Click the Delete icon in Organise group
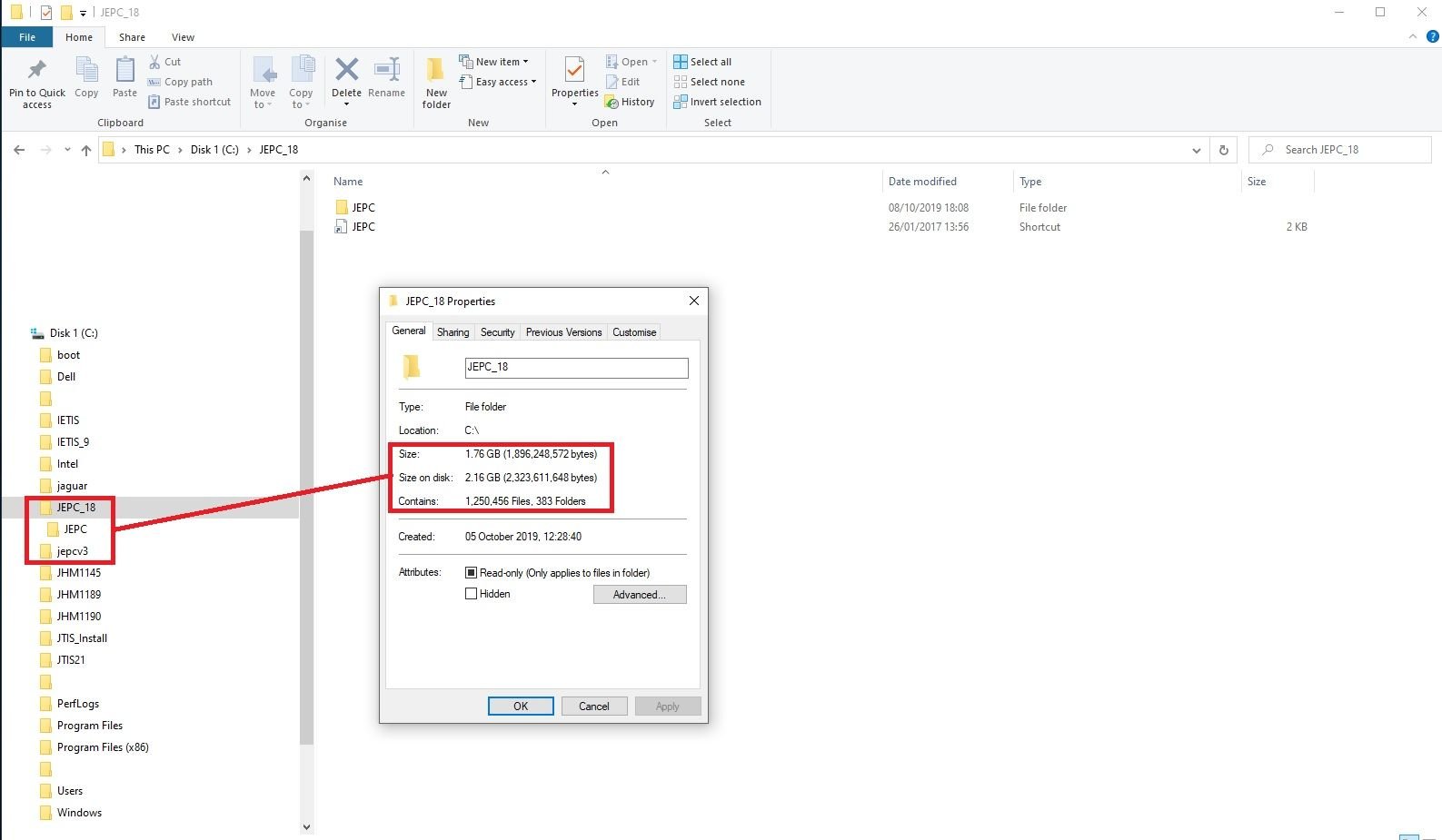This screenshot has height=840, width=1442. (x=346, y=71)
